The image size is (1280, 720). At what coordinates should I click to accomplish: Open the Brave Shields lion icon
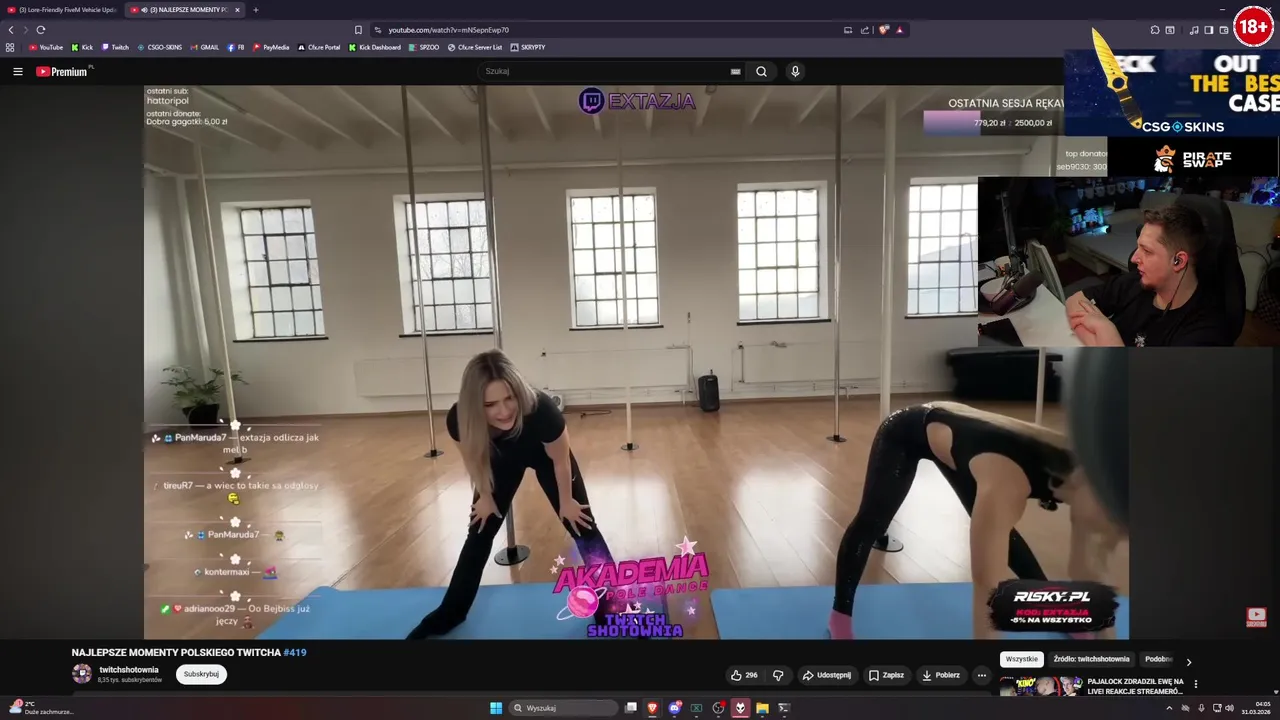[883, 30]
